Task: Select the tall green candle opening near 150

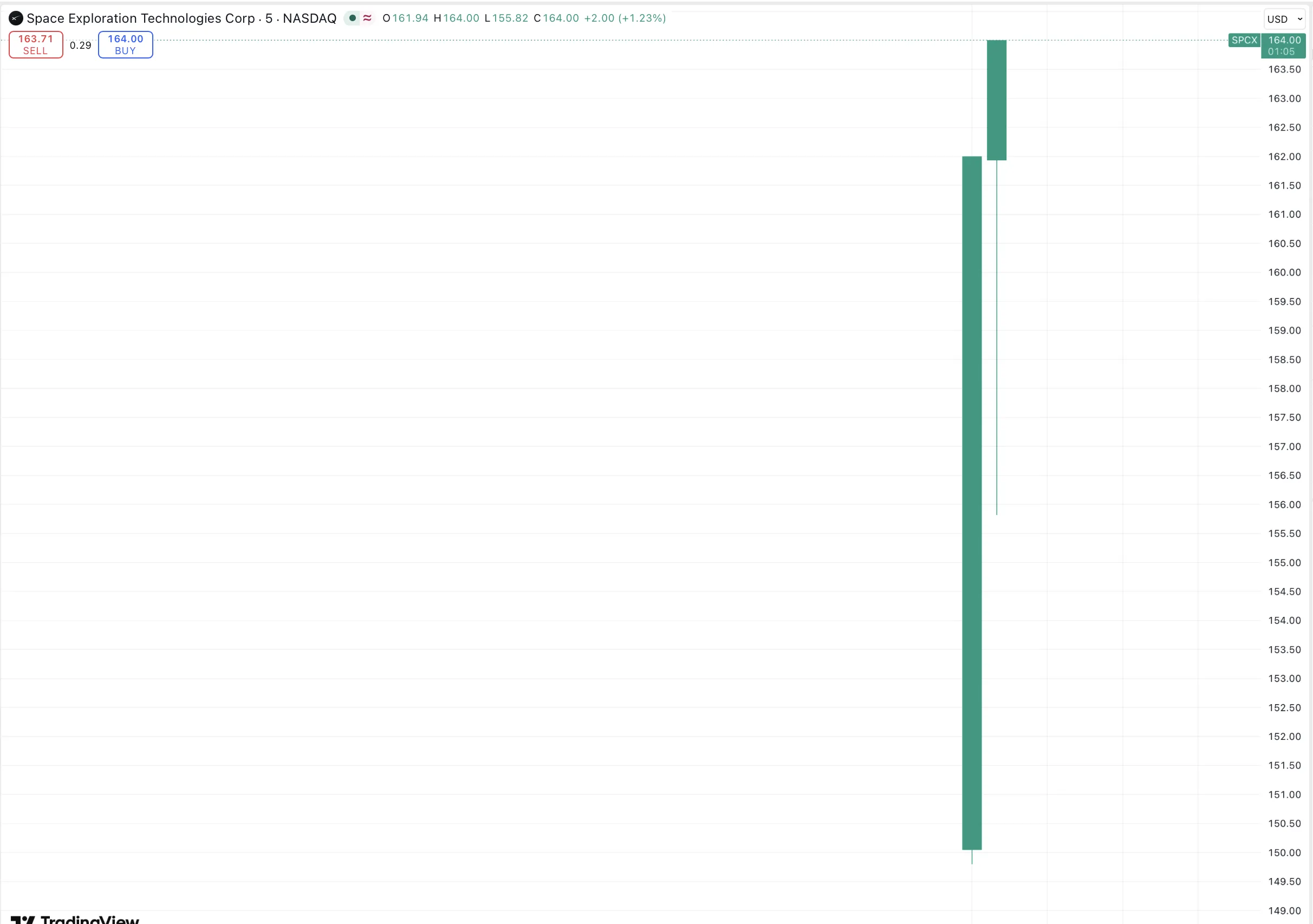Action: click(x=972, y=503)
